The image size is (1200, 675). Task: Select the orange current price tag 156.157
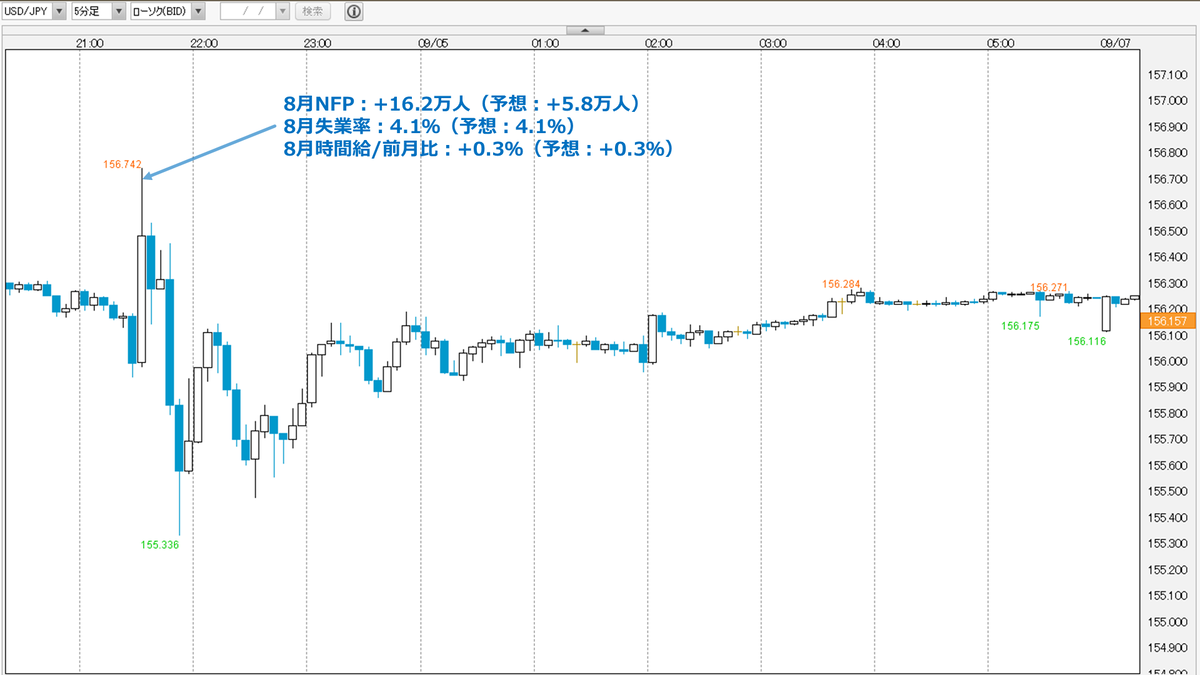tap(1167, 321)
